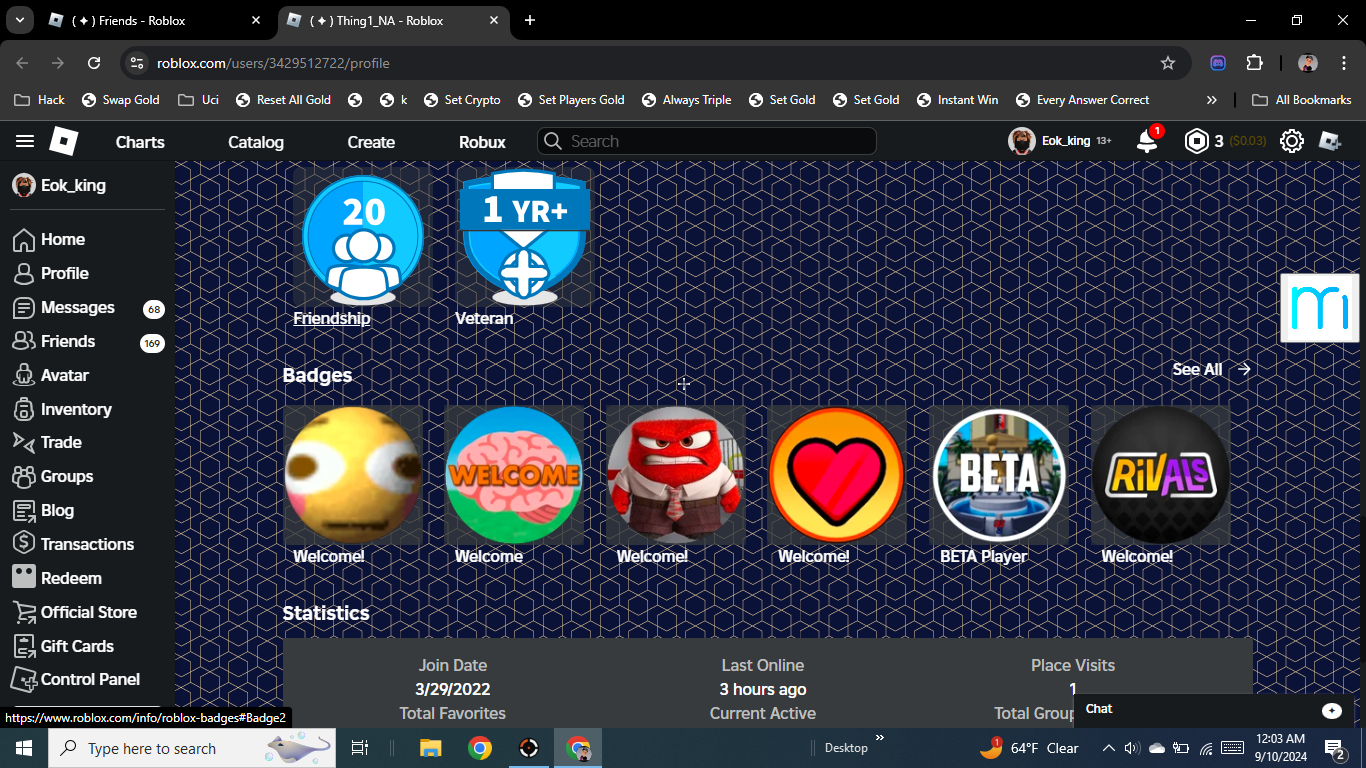Screen dimensions: 1366x768
Task: Expand the tab search dropdown
Action: click(x=18, y=20)
